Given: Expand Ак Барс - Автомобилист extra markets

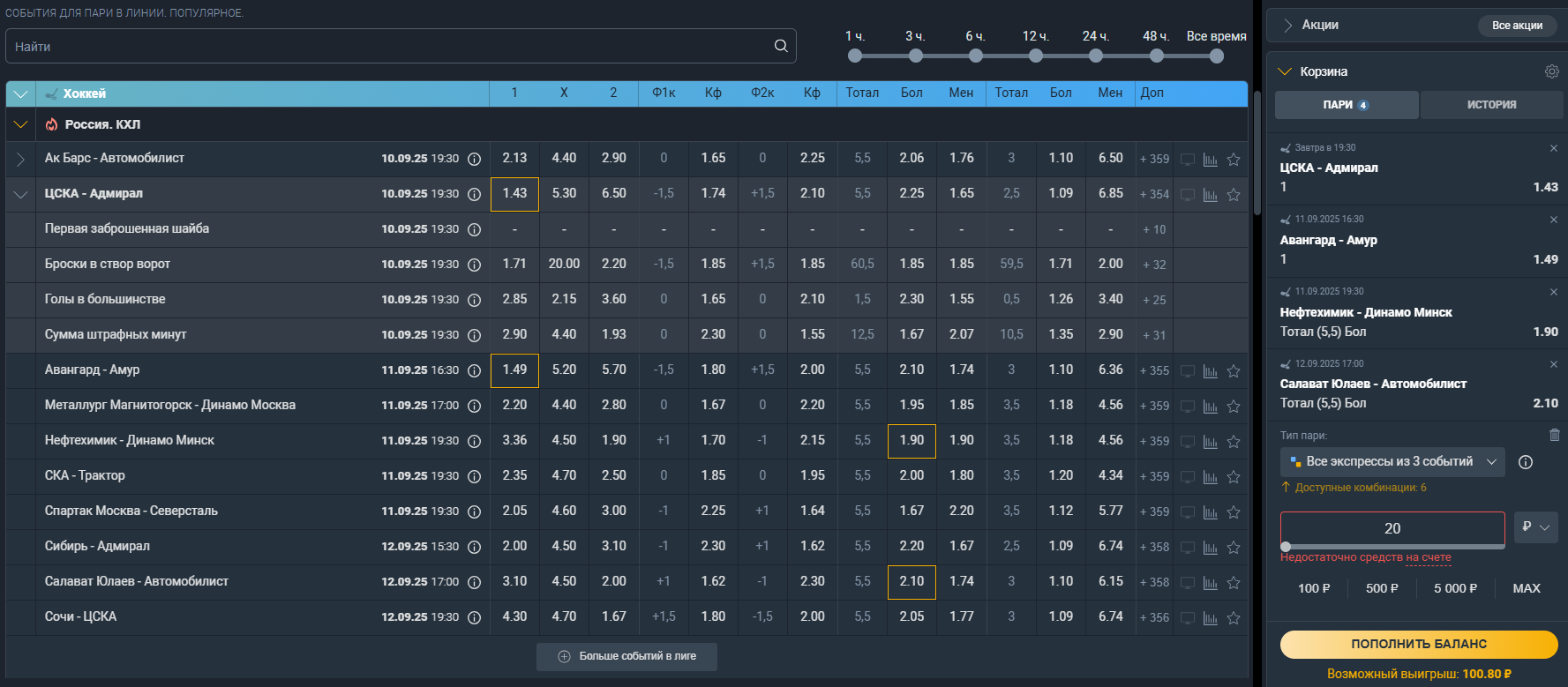Looking at the screenshot, I should (x=20, y=159).
